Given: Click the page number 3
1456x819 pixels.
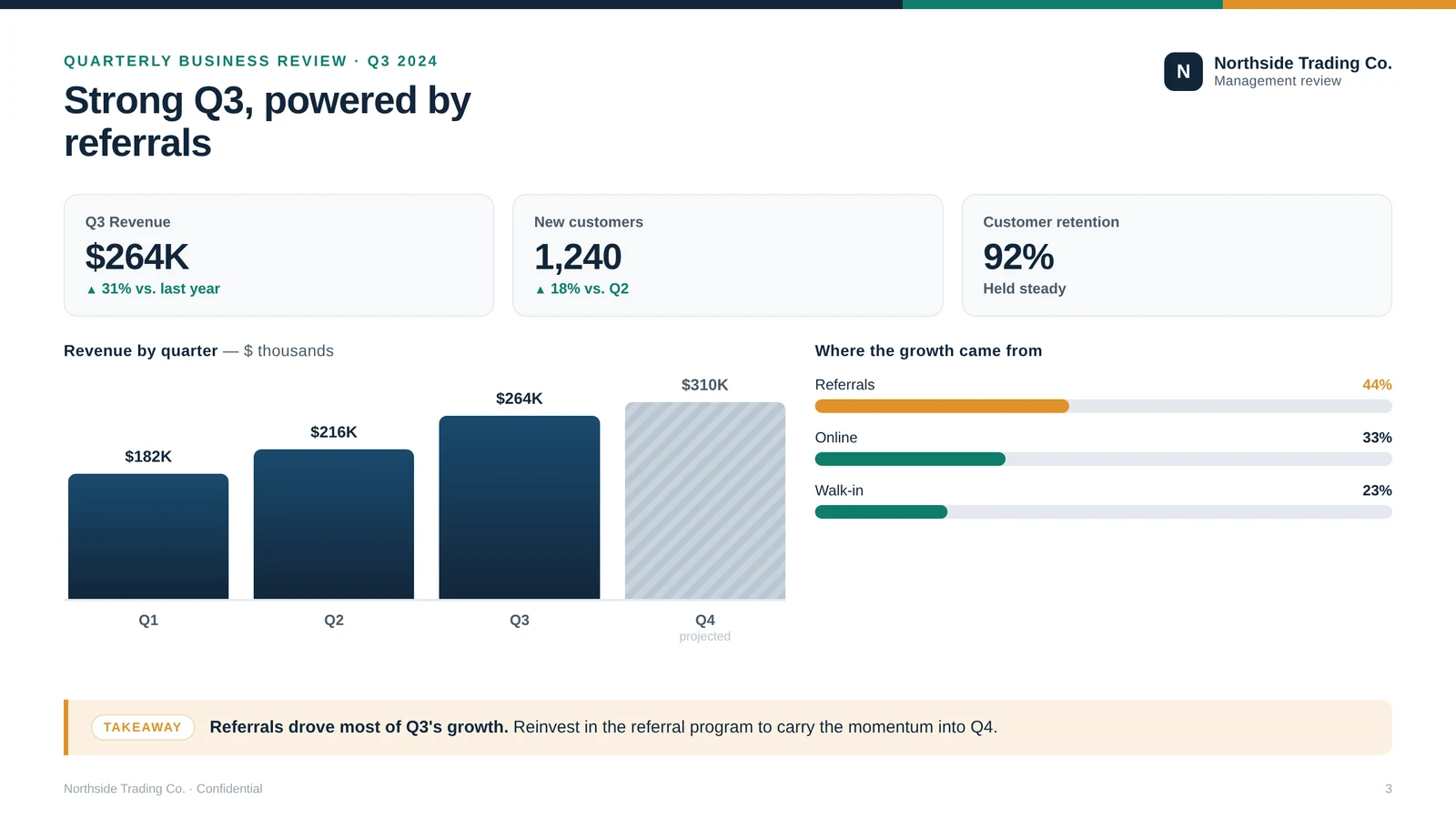Looking at the screenshot, I should tap(1389, 789).
